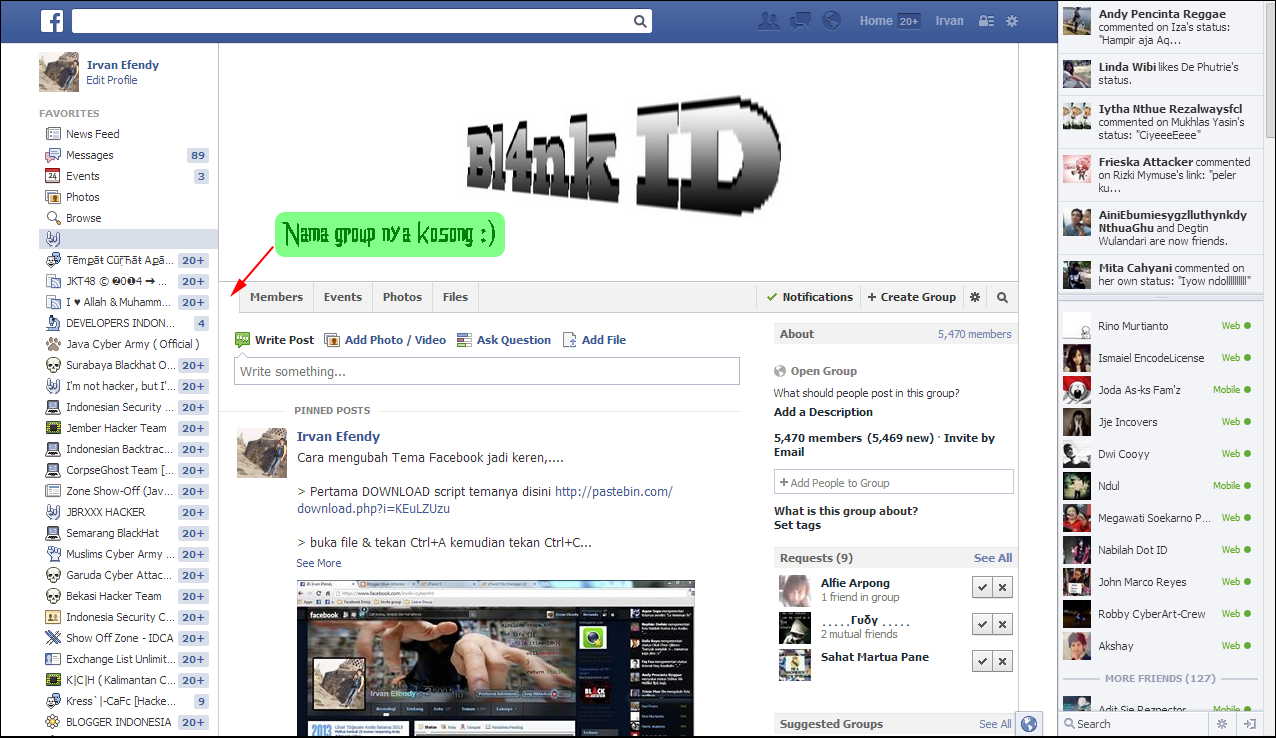
Task: Click the Facebook search field
Action: point(352,21)
